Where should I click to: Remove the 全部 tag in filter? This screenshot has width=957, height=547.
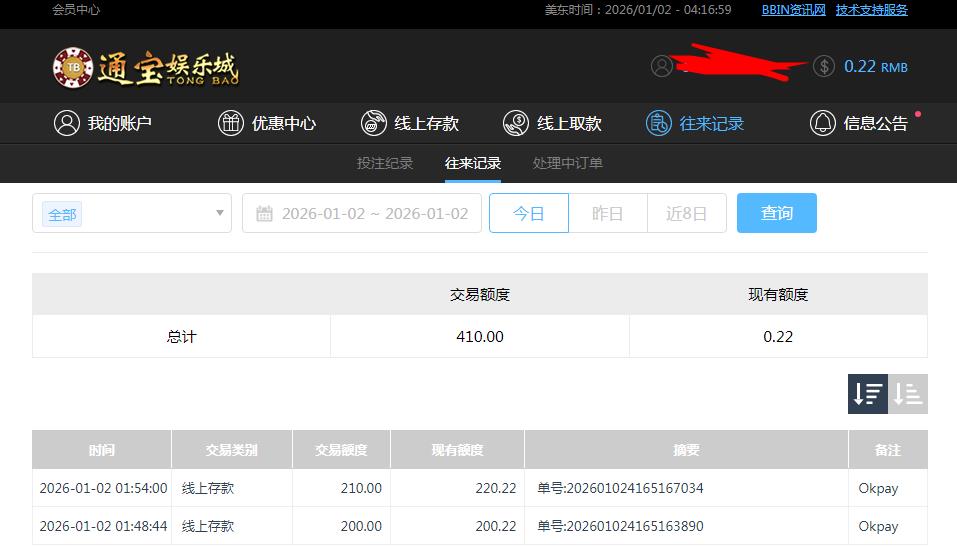(62, 215)
